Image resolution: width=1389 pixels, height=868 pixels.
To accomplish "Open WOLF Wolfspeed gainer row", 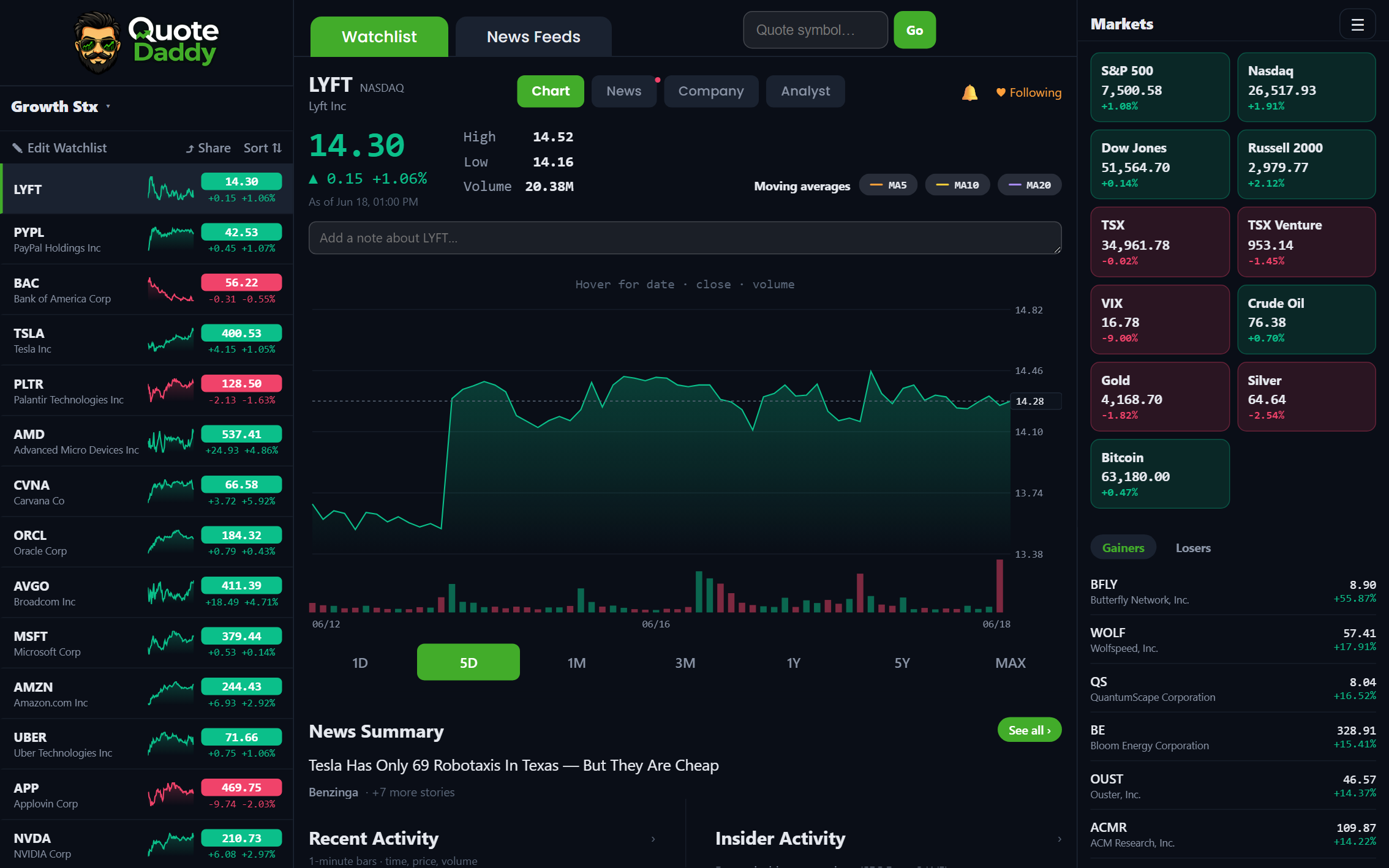I will click(x=1233, y=640).
